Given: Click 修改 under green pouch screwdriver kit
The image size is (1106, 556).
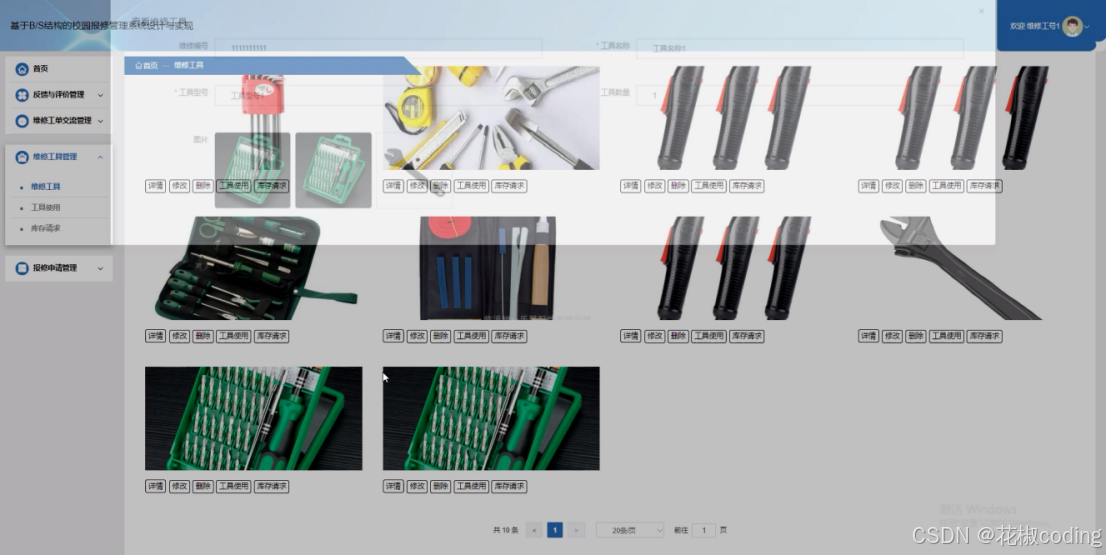Looking at the screenshot, I should [179, 337].
